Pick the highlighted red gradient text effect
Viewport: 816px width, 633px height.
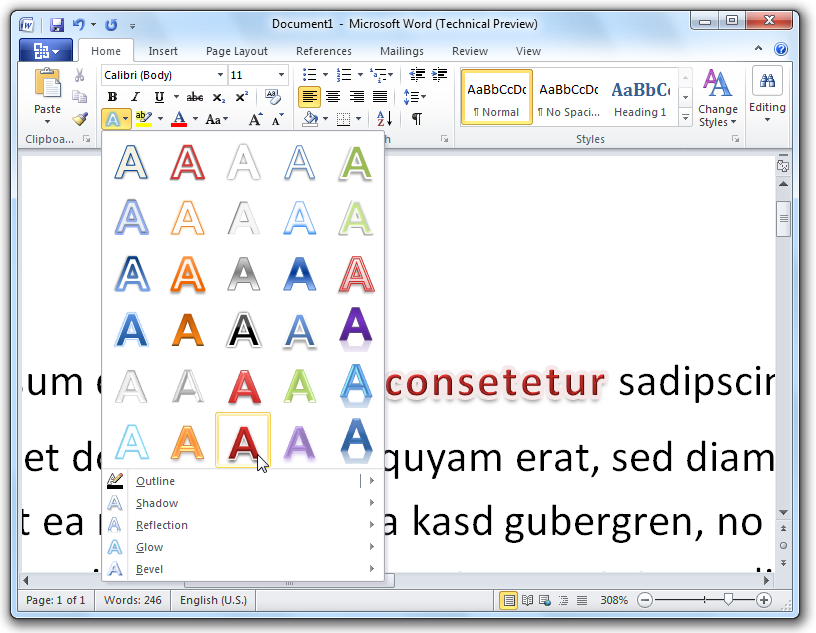tap(243, 440)
